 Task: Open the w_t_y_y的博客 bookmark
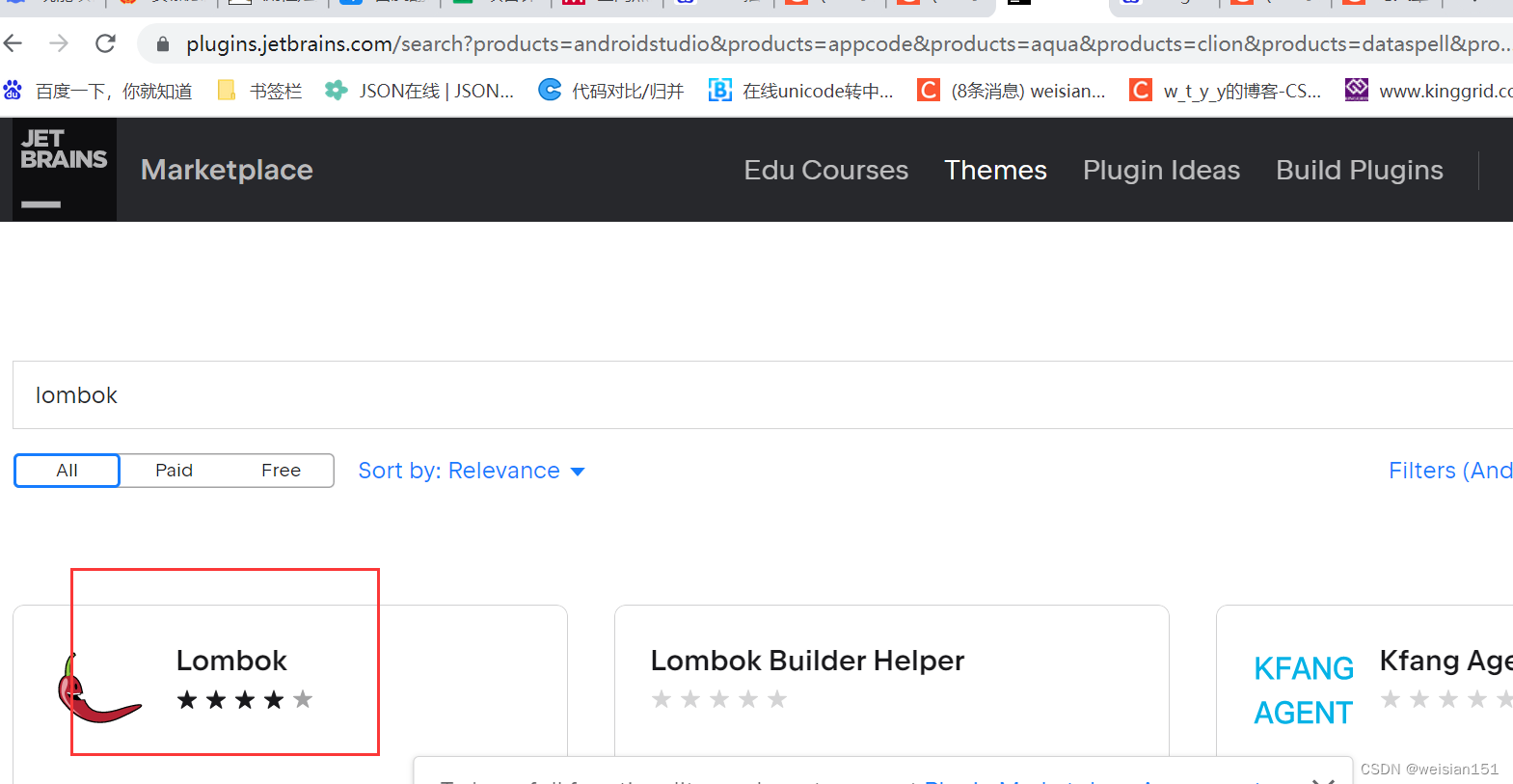pyautogui.click(x=1226, y=91)
